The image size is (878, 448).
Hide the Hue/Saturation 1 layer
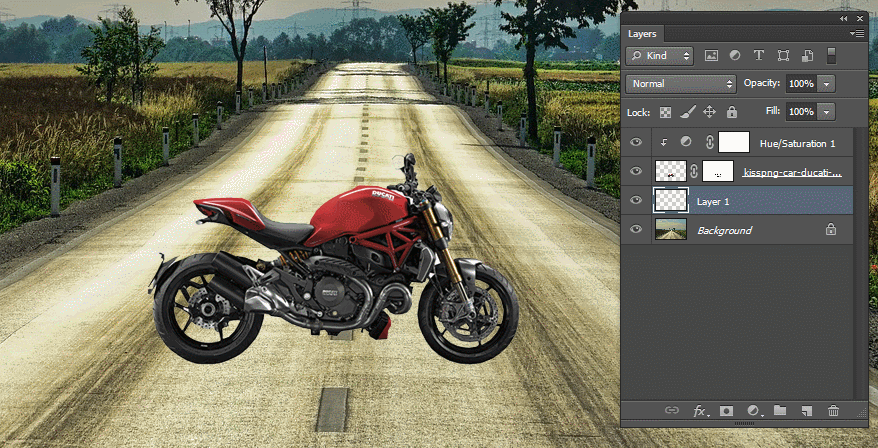pyautogui.click(x=636, y=142)
